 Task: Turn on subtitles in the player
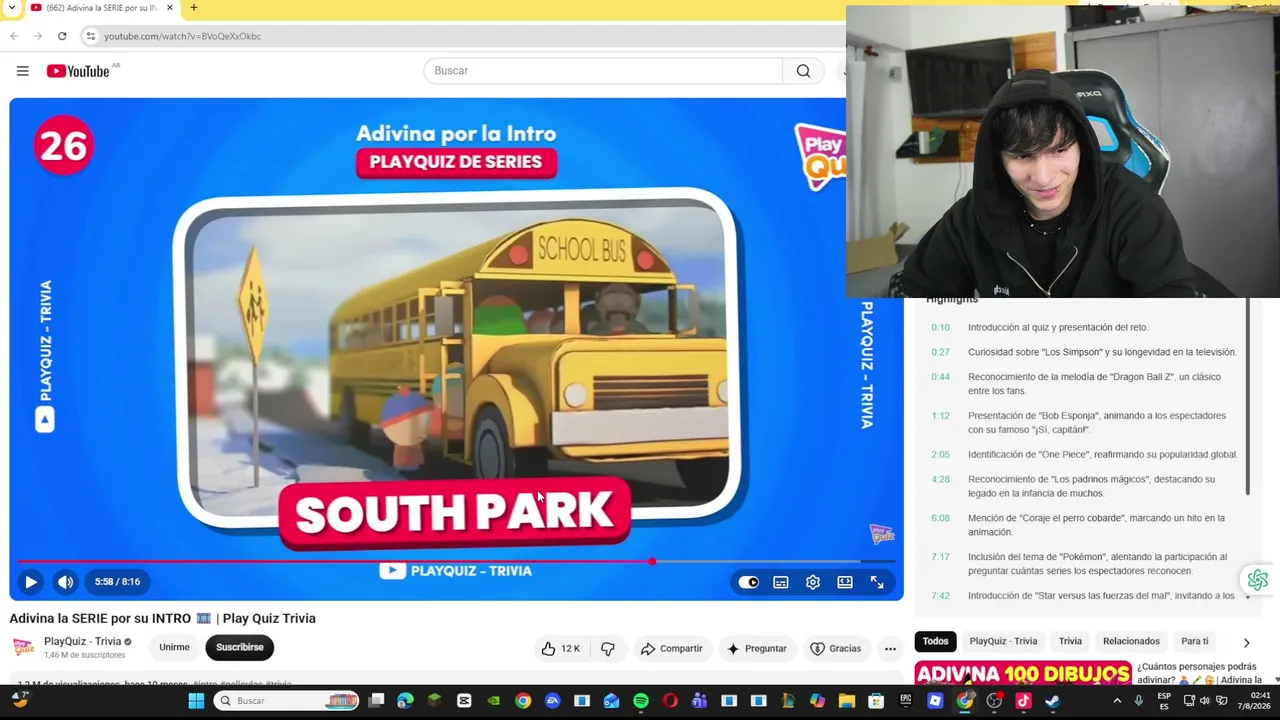tap(781, 582)
